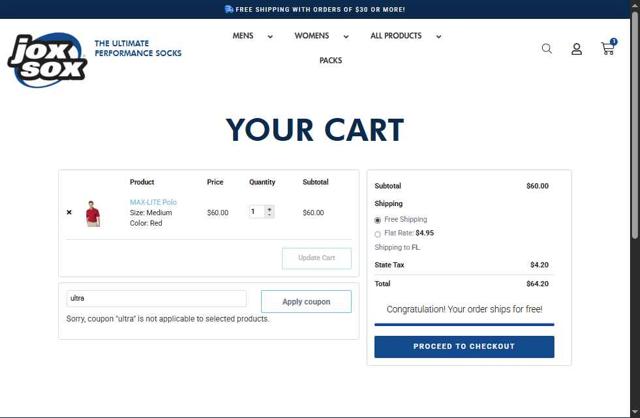Click the Total amount $64.20
640x418 pixels.
[537, 284]
